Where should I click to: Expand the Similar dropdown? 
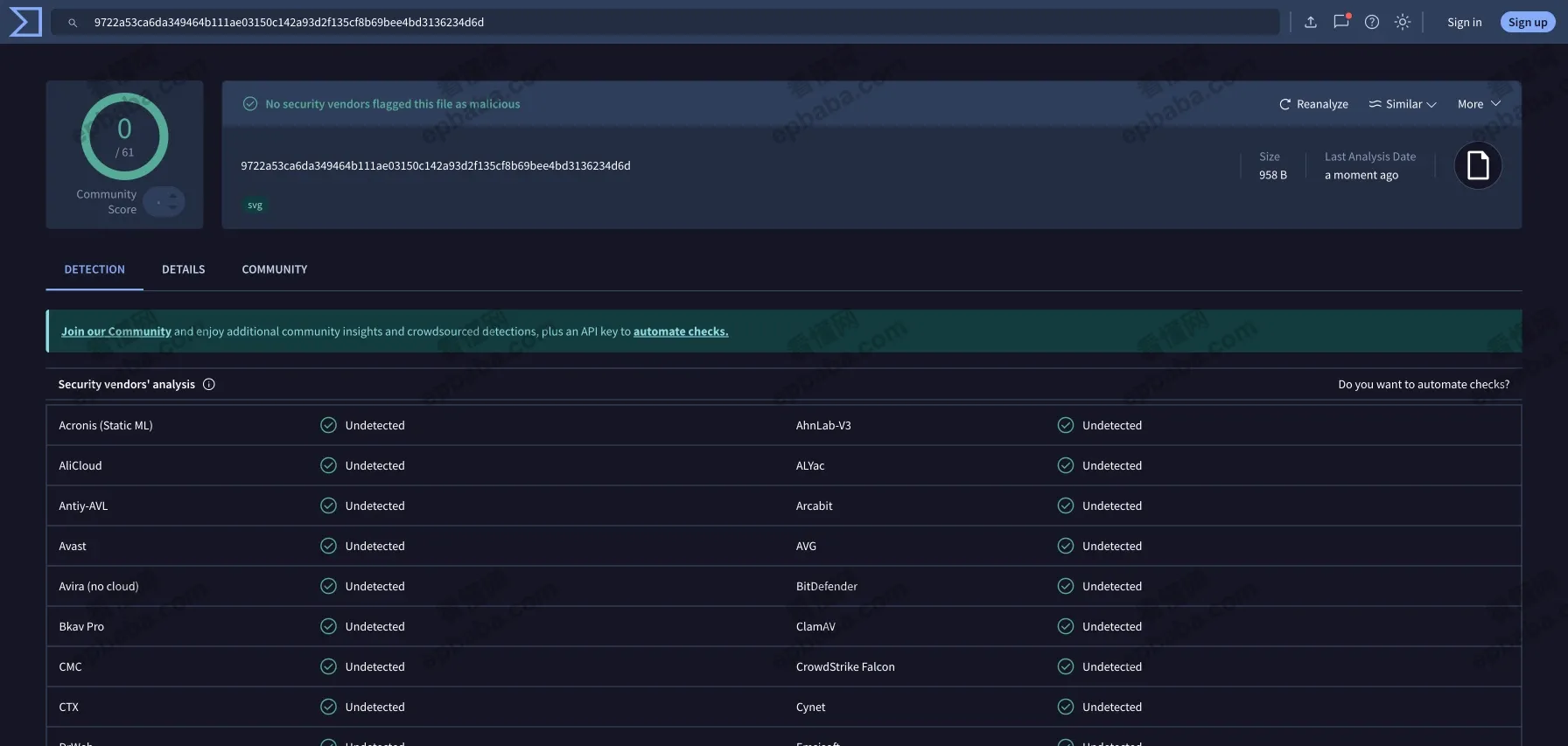point(1403,104)
